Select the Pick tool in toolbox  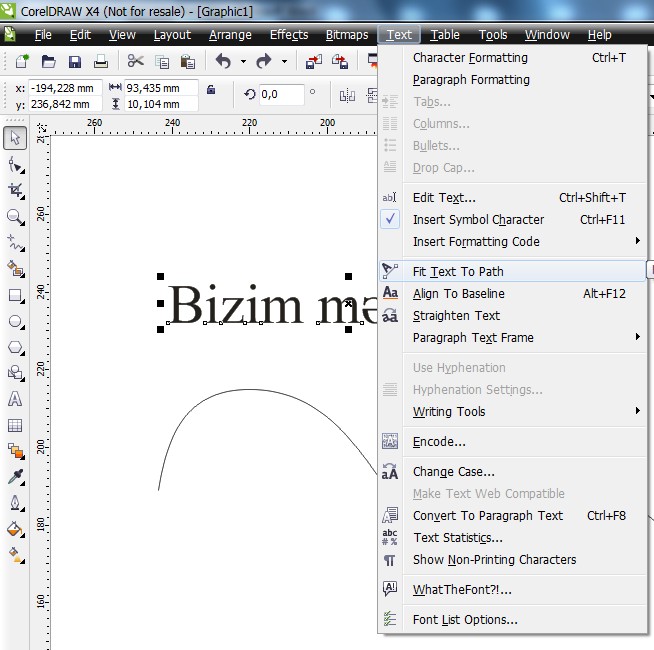15,138
